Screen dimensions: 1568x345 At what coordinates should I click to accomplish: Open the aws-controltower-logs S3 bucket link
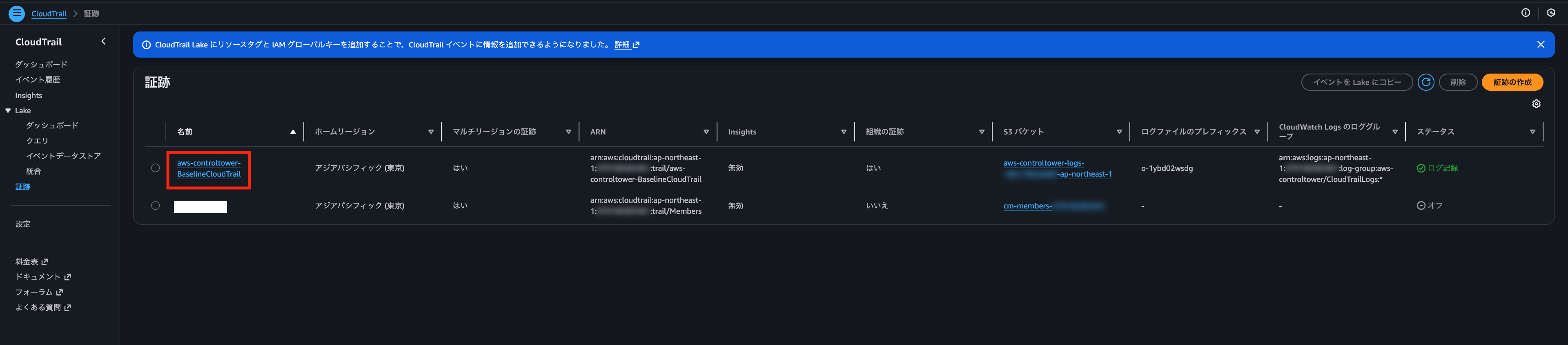point(1057,169)
